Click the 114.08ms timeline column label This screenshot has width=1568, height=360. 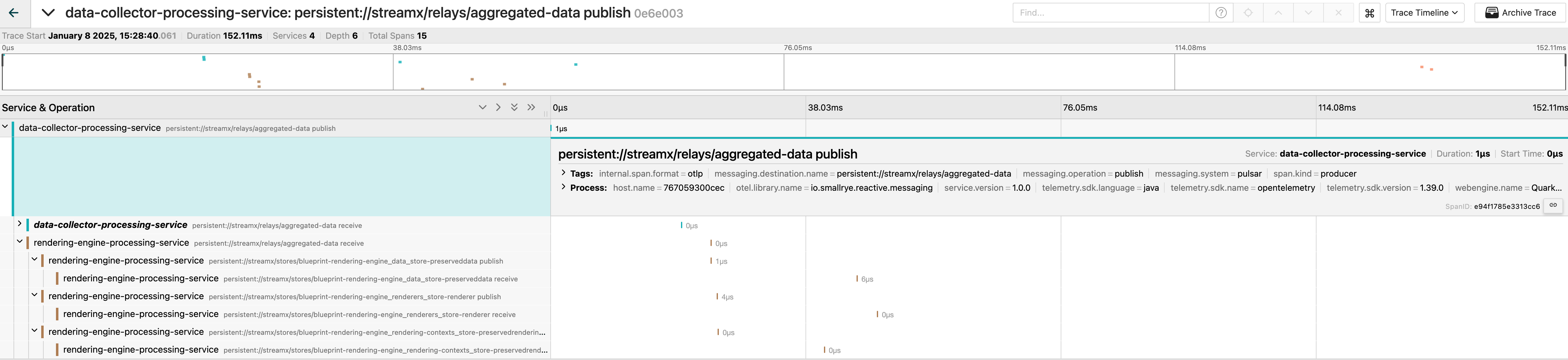tap(1337, 108)
